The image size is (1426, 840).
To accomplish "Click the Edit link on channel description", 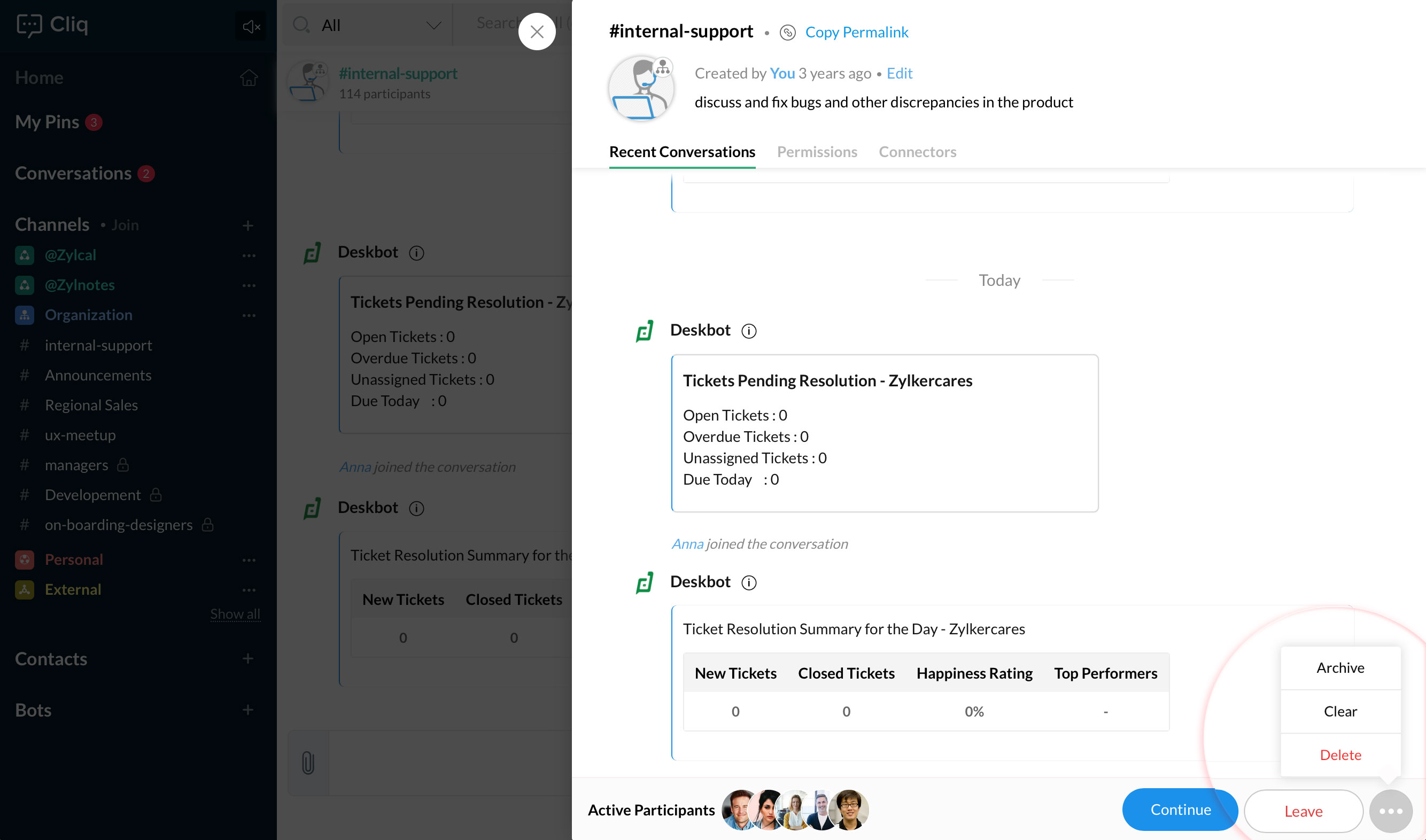I will [x=897, y=72].
